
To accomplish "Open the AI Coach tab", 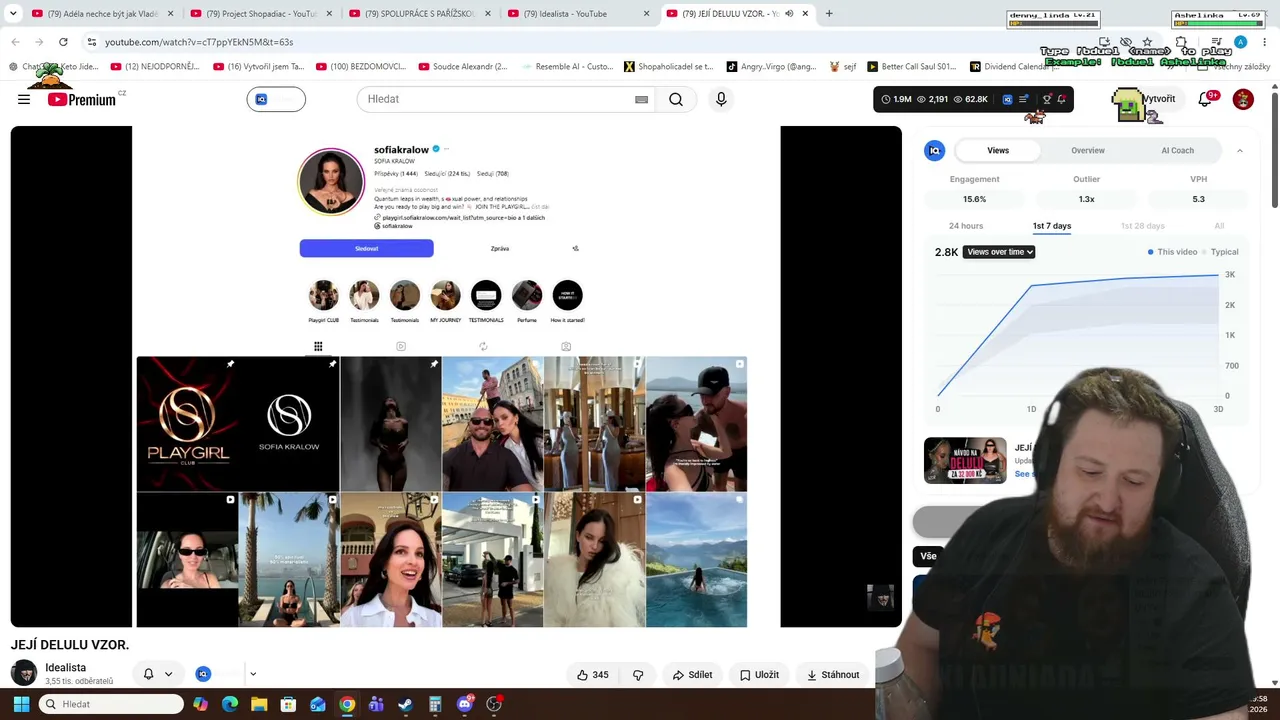I will 1178,150.
